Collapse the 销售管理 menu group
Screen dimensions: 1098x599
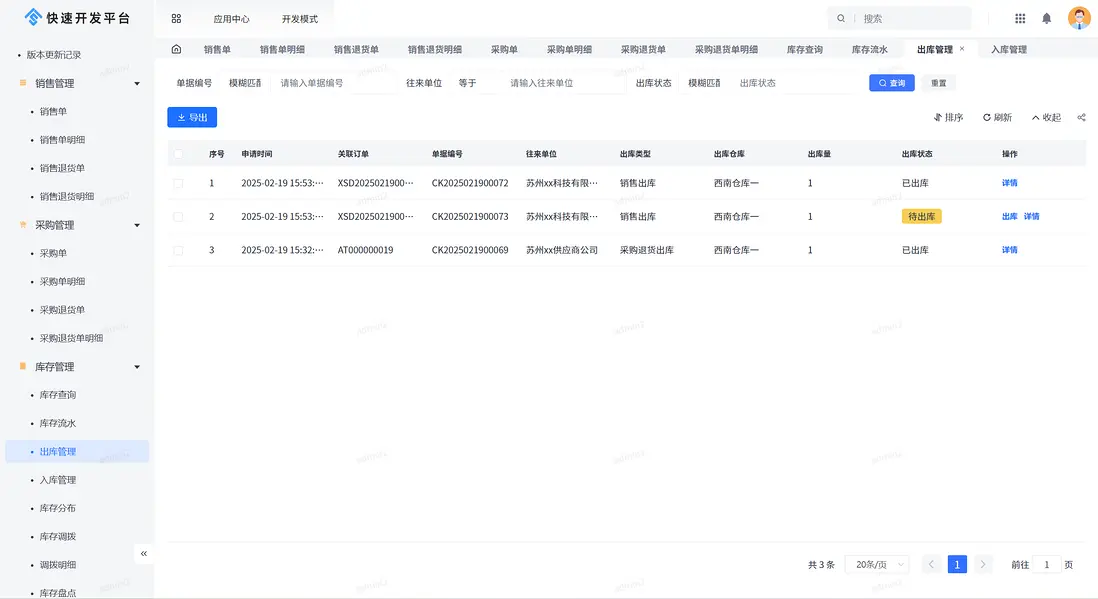(x=137, y=83)
